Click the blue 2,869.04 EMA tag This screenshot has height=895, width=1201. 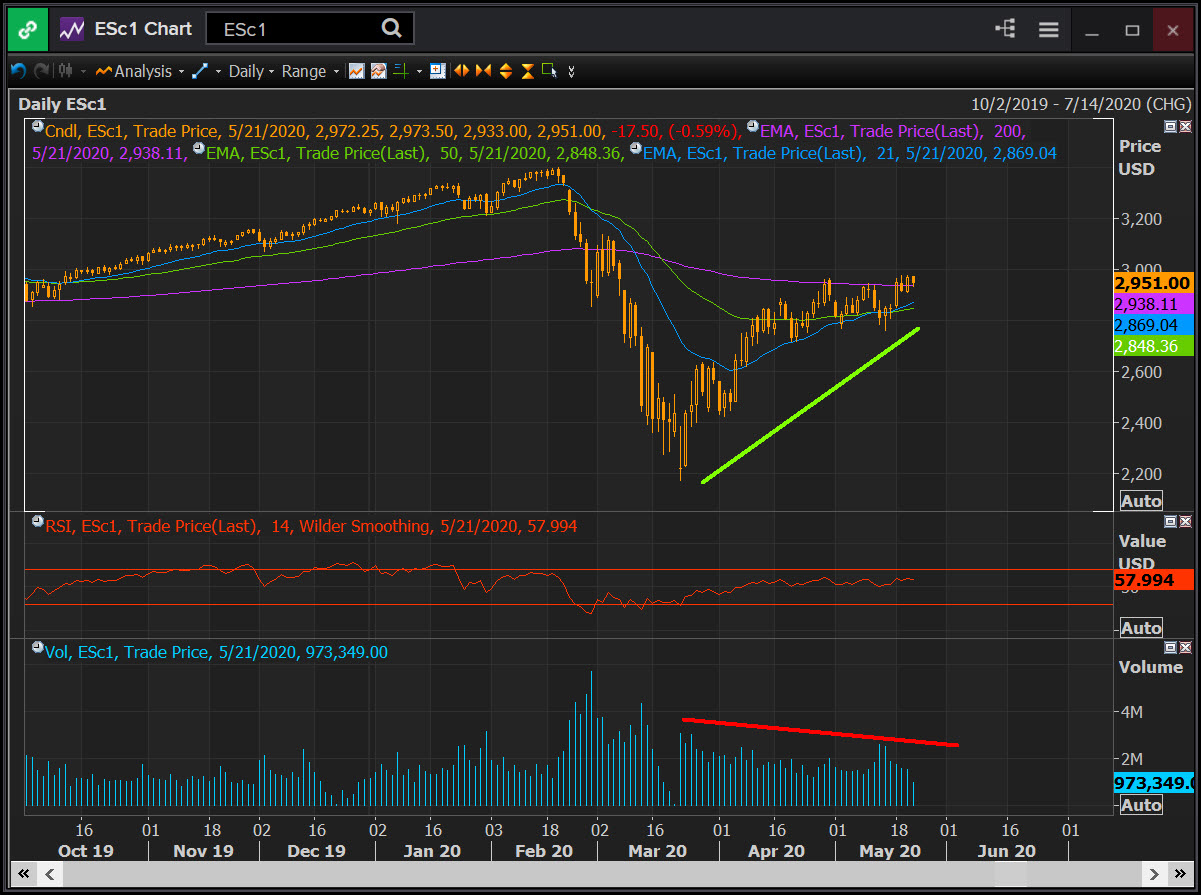(x=1152, y=325)
